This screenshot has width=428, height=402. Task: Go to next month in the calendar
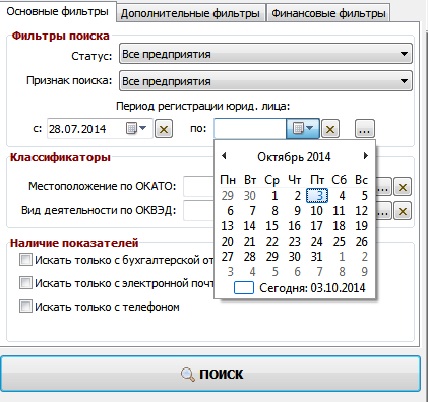click(366, 156)
